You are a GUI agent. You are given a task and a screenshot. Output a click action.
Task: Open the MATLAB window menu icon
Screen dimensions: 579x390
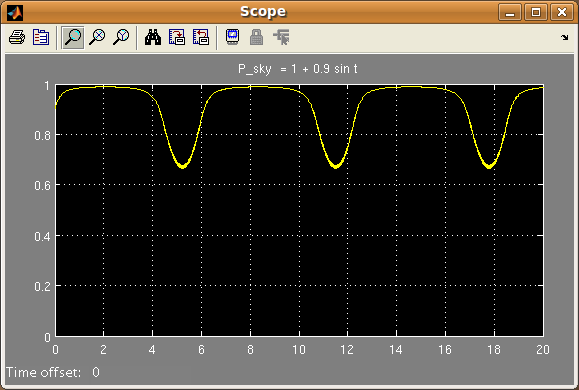(15, 12)
